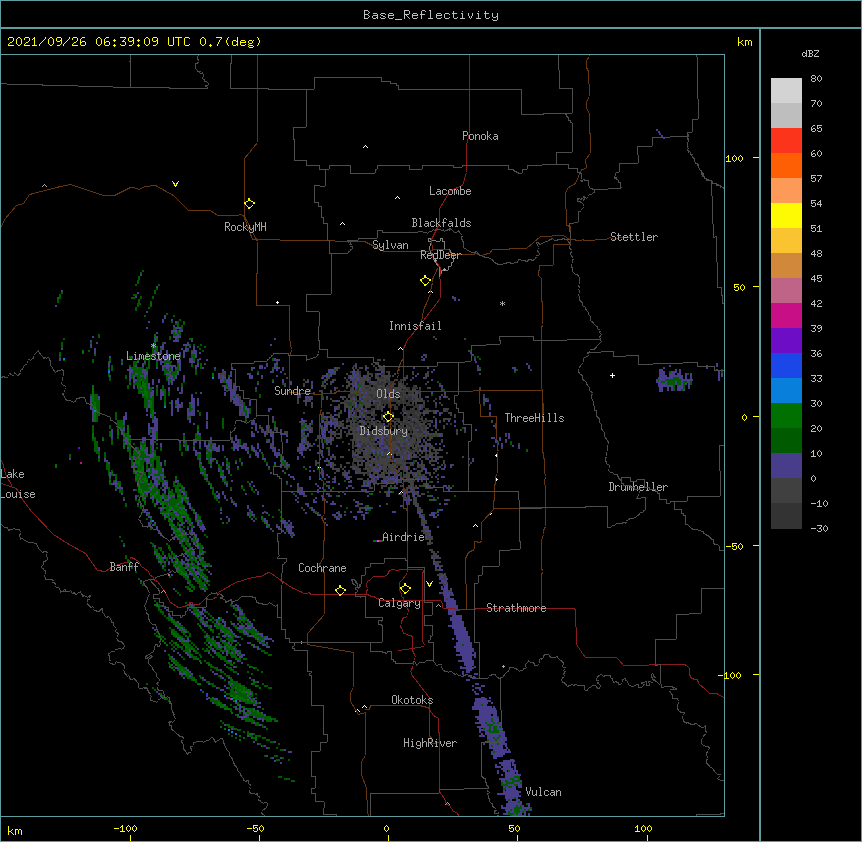
Task: Click the Vulcan town label
Action: tap(543, 792)
